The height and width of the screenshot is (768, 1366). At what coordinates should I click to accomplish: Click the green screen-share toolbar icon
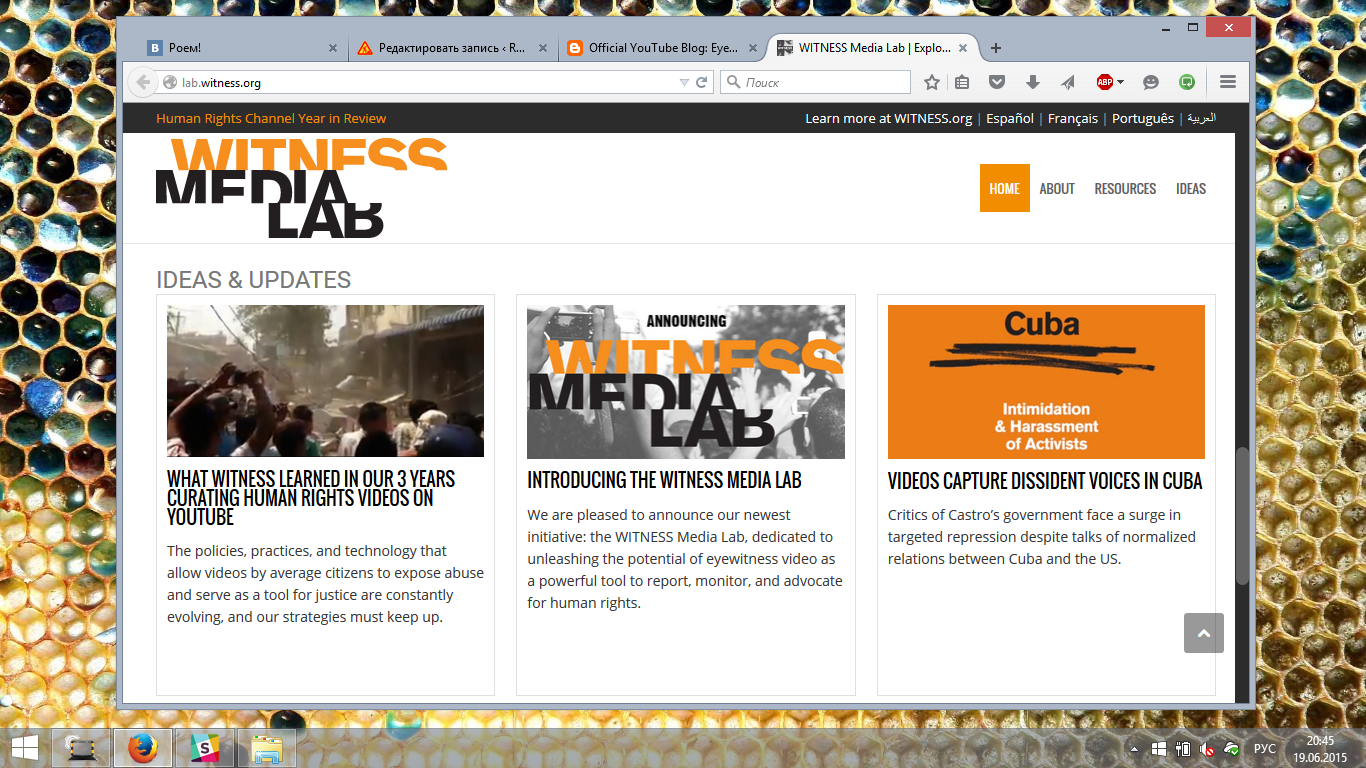click(x=1187, y=82)
